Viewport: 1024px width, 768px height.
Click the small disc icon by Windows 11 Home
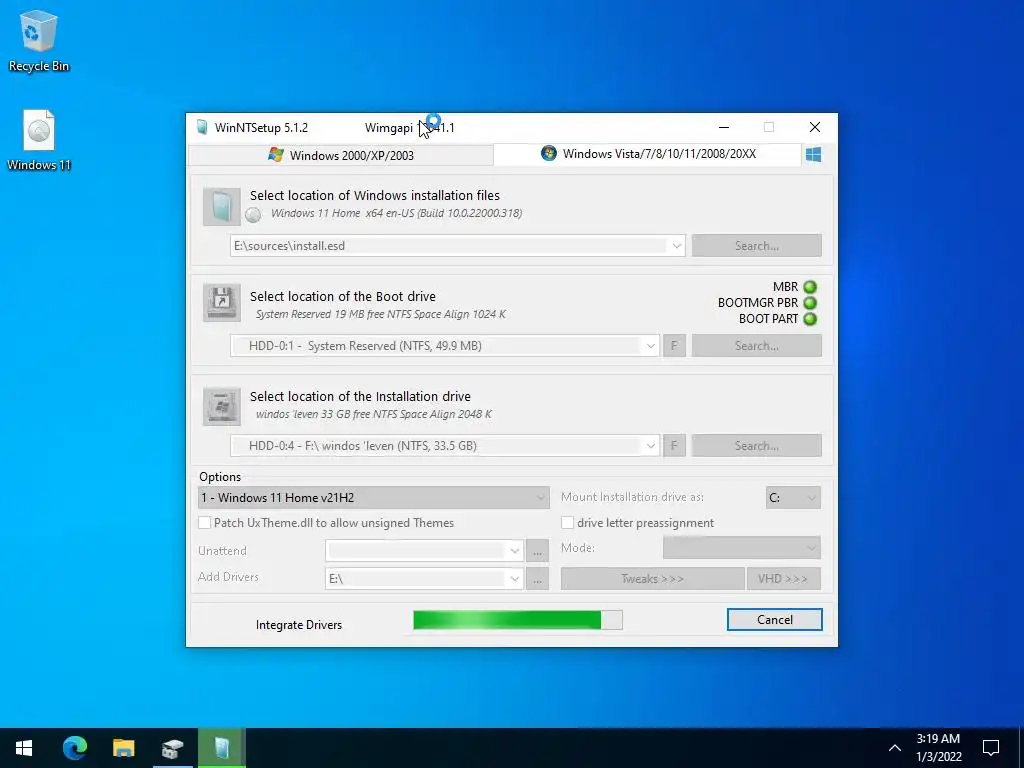253,214
